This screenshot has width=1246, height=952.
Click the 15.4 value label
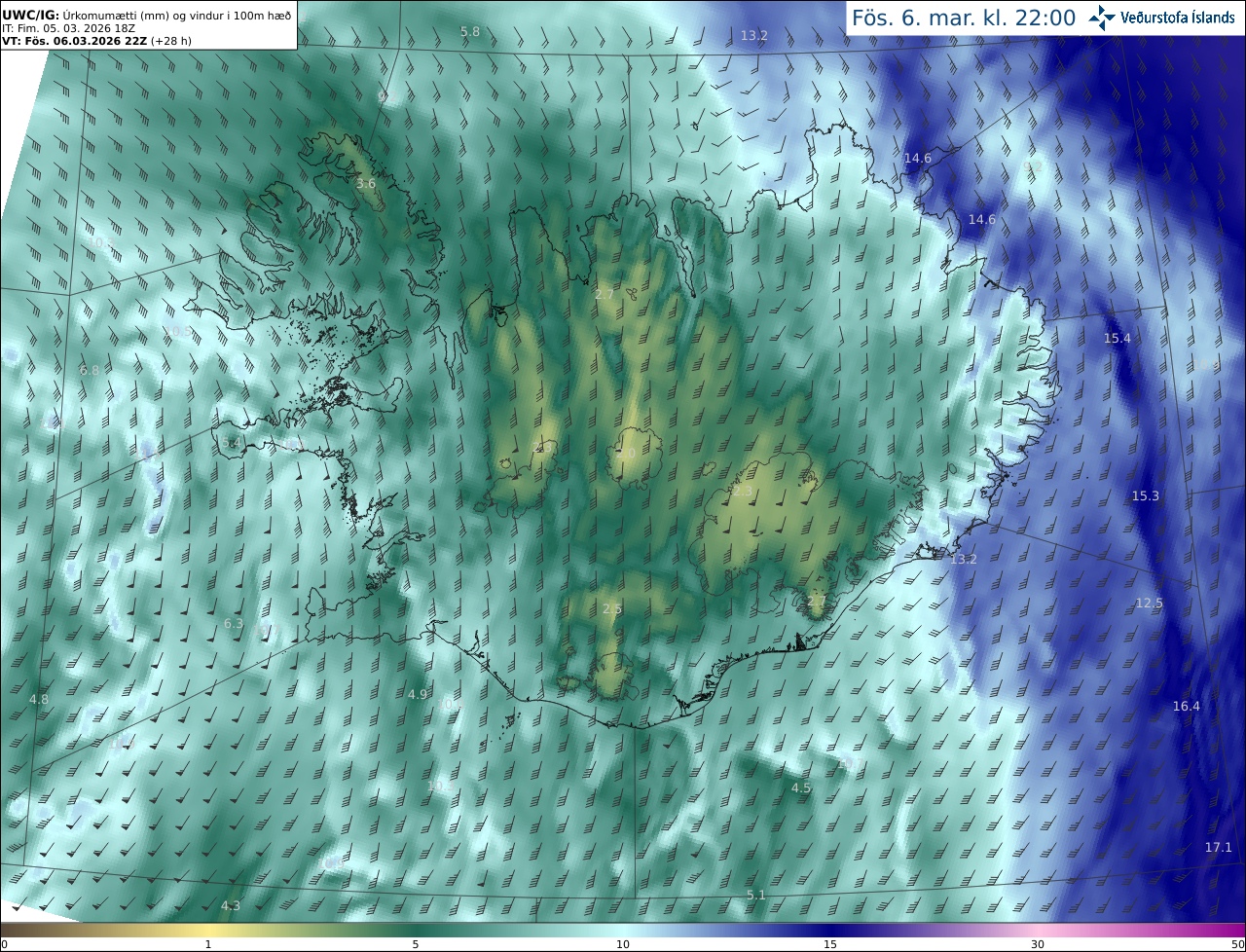(x=1118, y=338)
